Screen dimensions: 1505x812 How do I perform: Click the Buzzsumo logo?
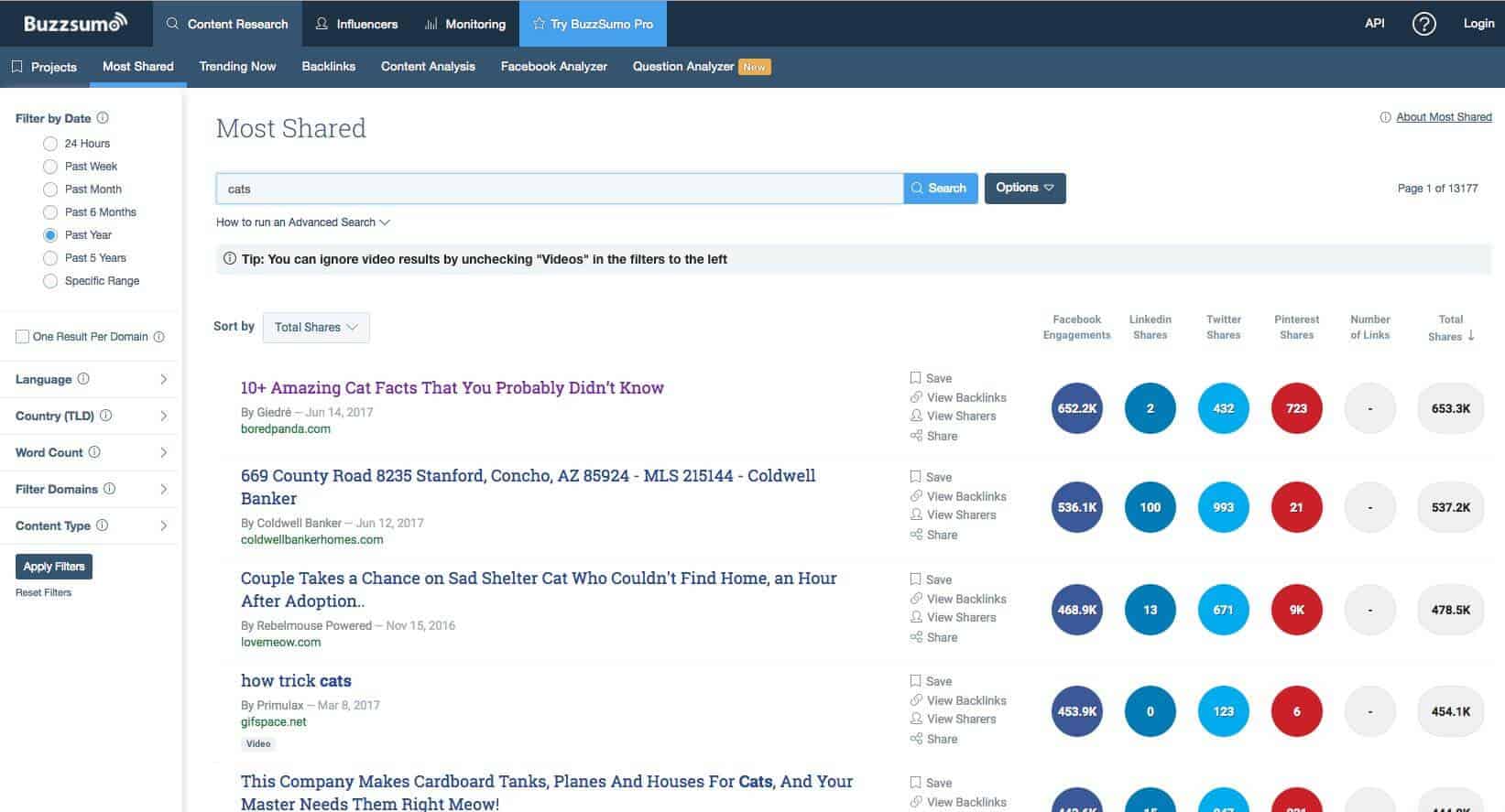[x=75, y=23]
